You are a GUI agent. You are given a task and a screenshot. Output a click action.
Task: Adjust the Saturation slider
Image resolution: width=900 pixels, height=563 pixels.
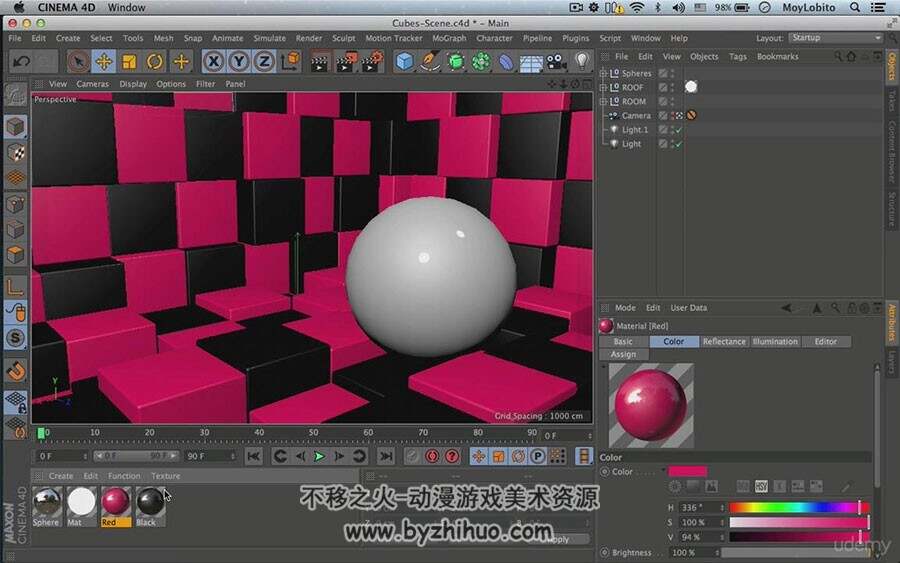coord(799,522)
